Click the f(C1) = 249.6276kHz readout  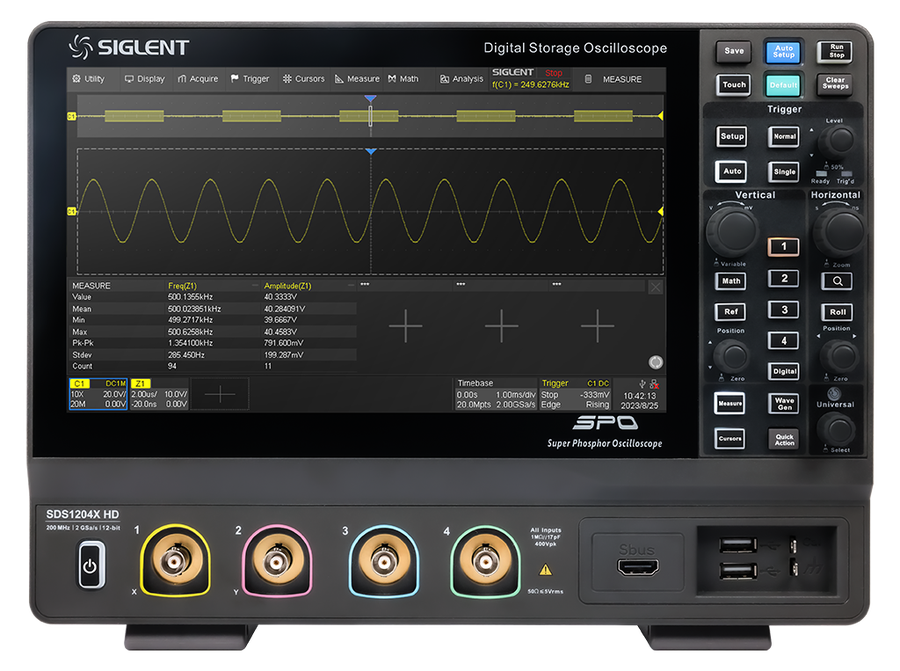530,84
